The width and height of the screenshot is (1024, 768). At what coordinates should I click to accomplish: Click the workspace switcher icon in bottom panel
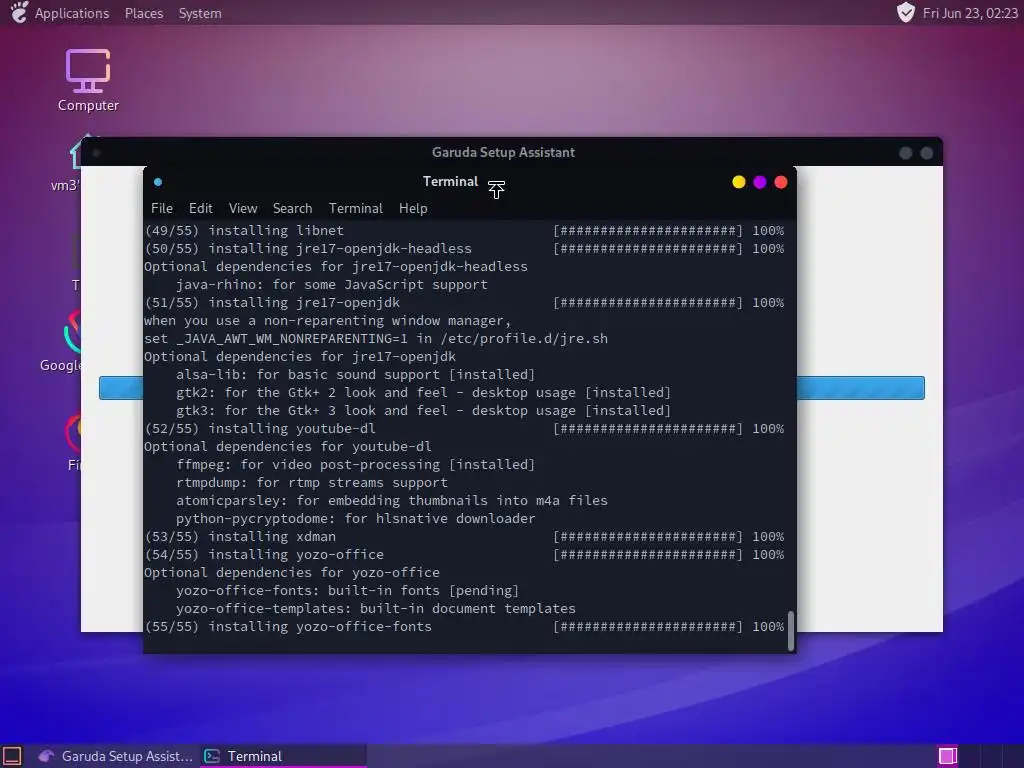[948, 756]
